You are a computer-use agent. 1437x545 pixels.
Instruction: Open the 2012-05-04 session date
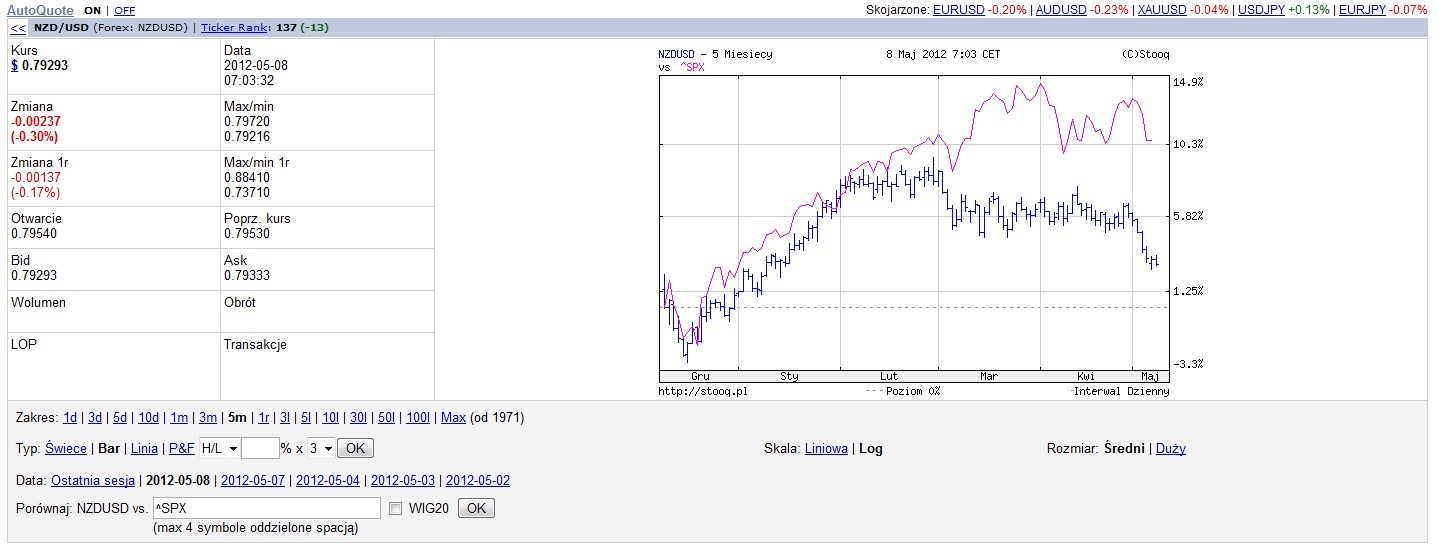[x=327, y=480]
